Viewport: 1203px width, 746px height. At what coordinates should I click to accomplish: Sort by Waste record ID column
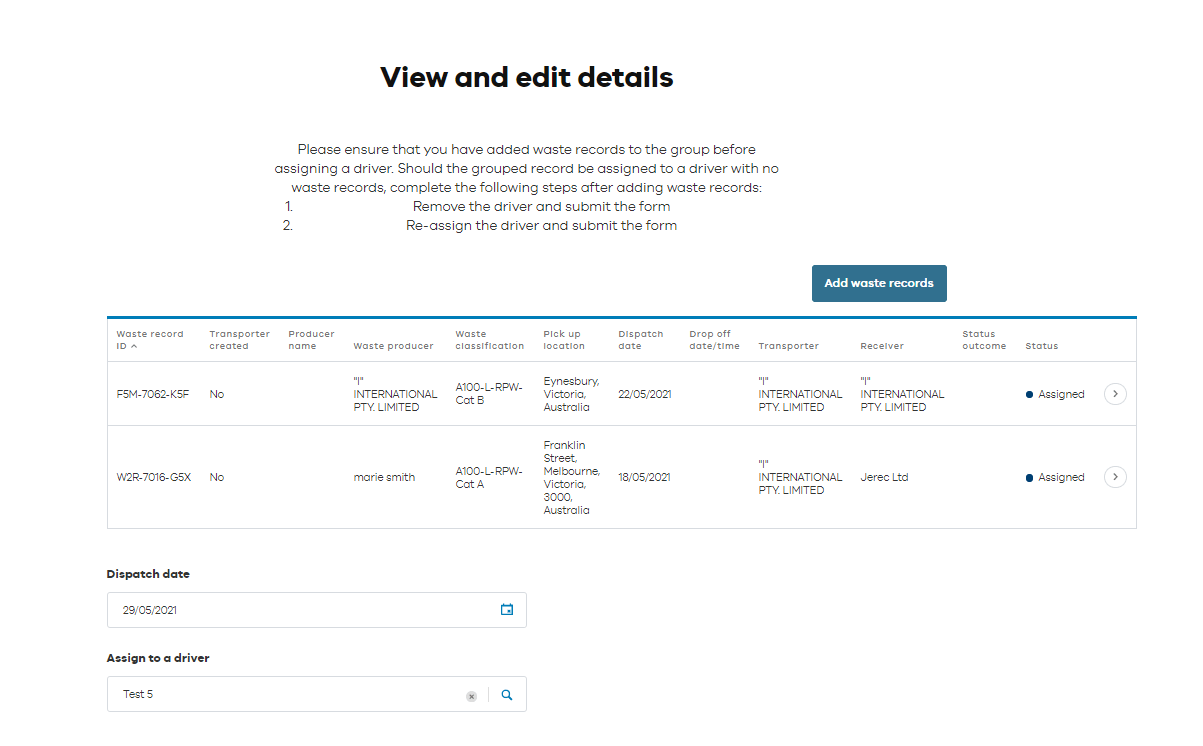click(150, 340)
